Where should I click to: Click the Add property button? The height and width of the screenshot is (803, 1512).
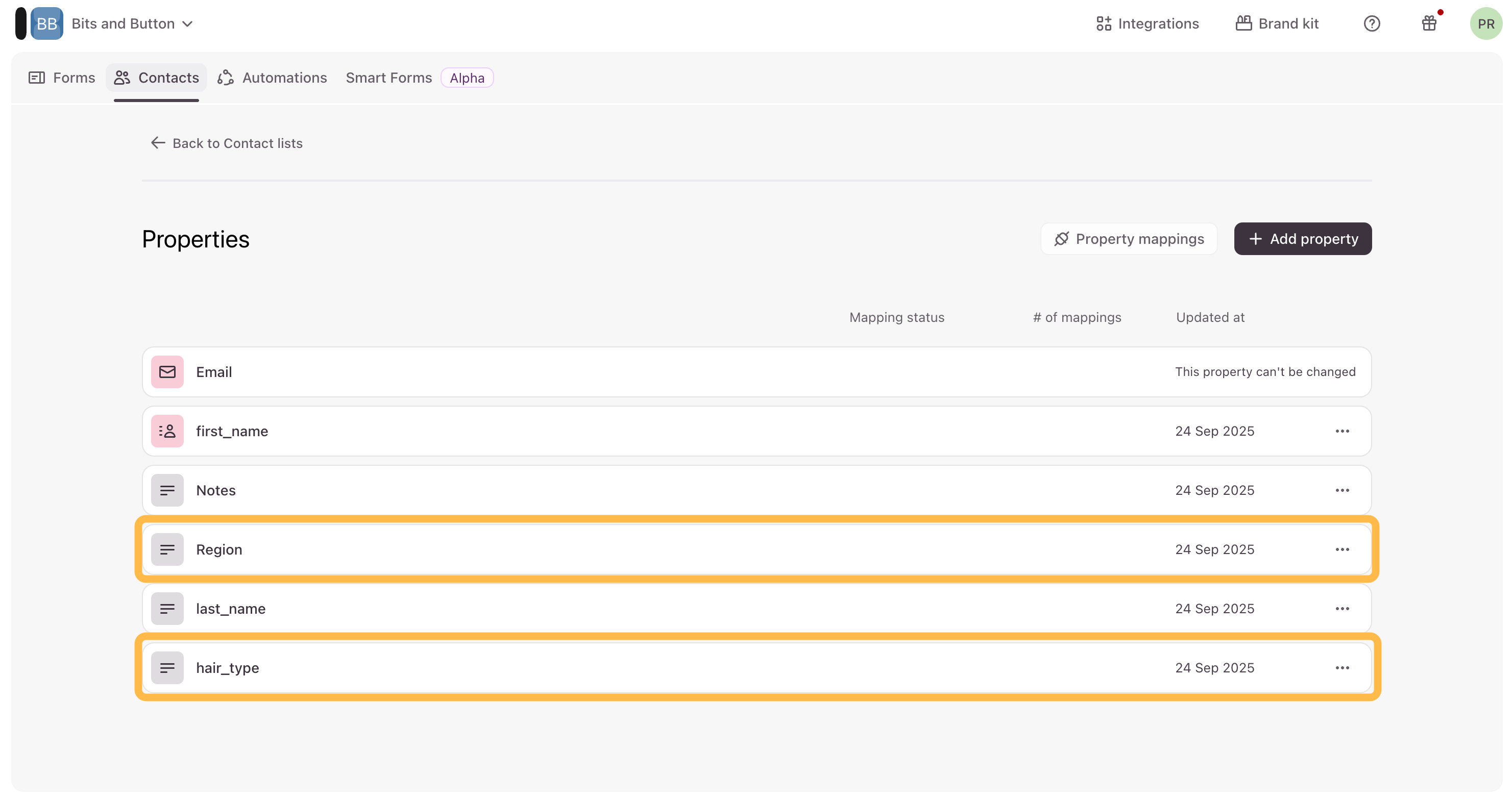[x=1303, y=239]
